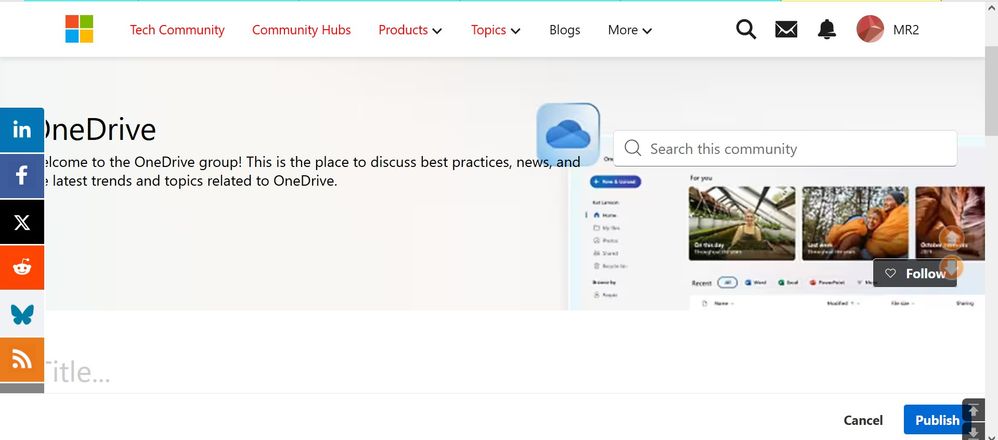This screenshot has height=440, width=998.
Task: Expand the Topics menu
Action: [495, 30]
